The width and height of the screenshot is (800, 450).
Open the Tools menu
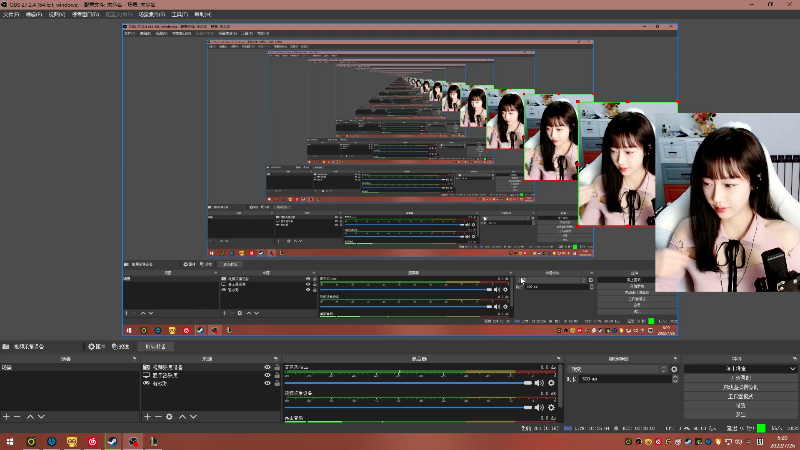(180, 14)
